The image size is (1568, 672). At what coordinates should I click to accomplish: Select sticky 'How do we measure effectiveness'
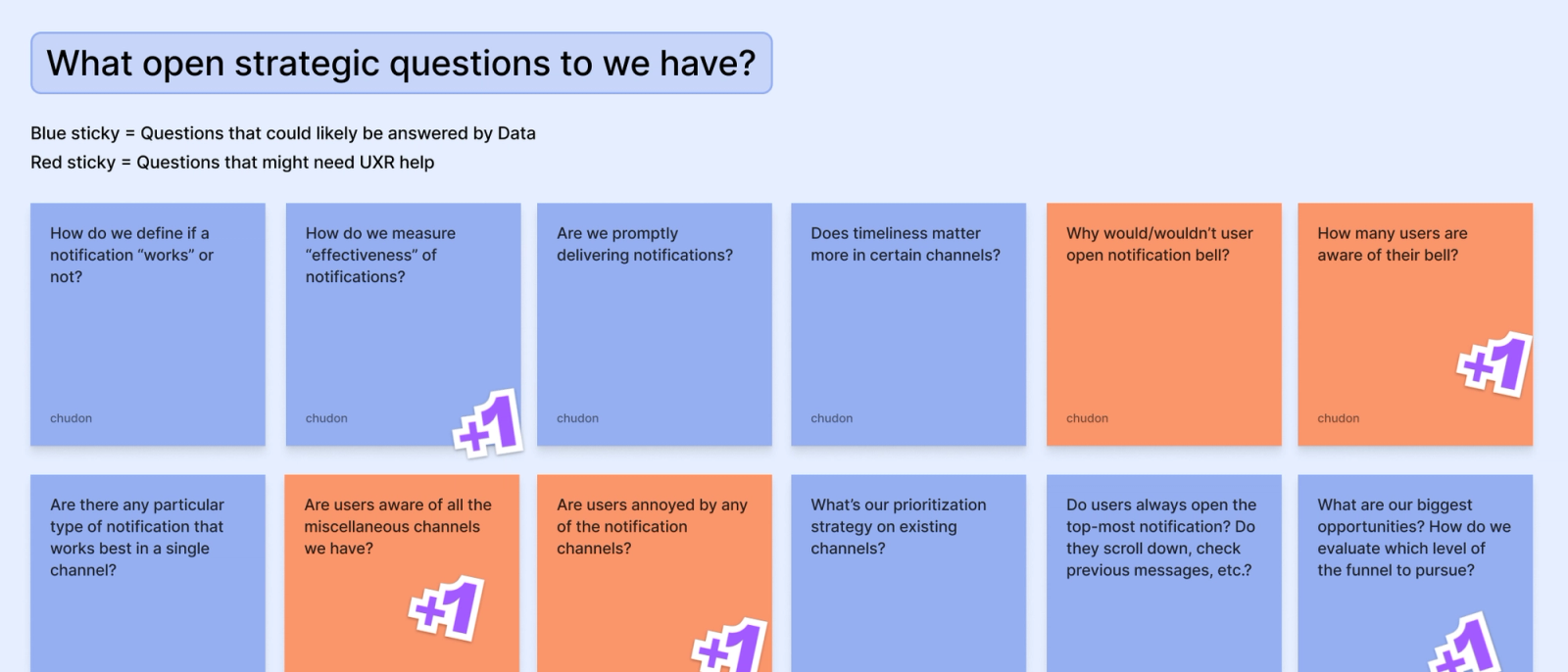pyautogui.click(x=403, y=324)
